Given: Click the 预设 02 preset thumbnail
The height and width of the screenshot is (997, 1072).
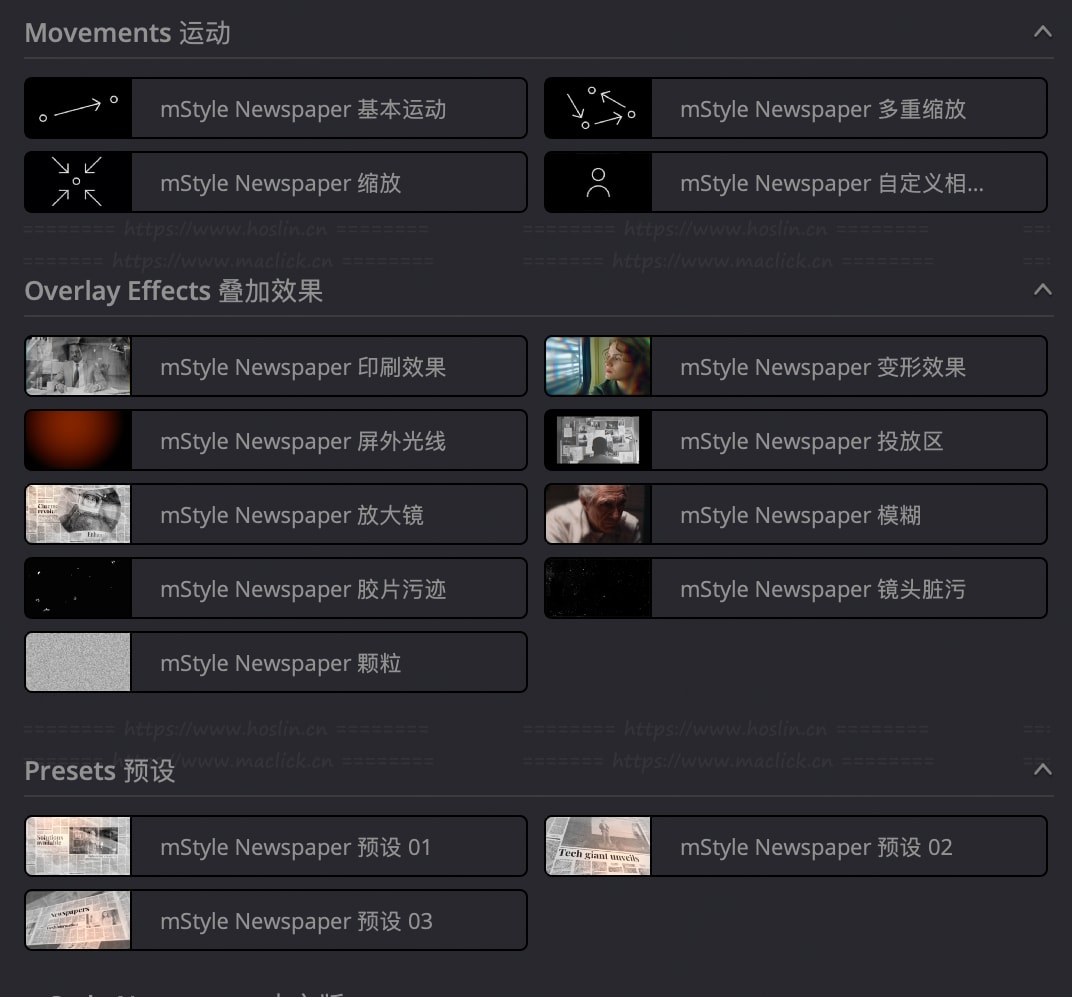Looking at the screenshot, I should click(598, 846).
